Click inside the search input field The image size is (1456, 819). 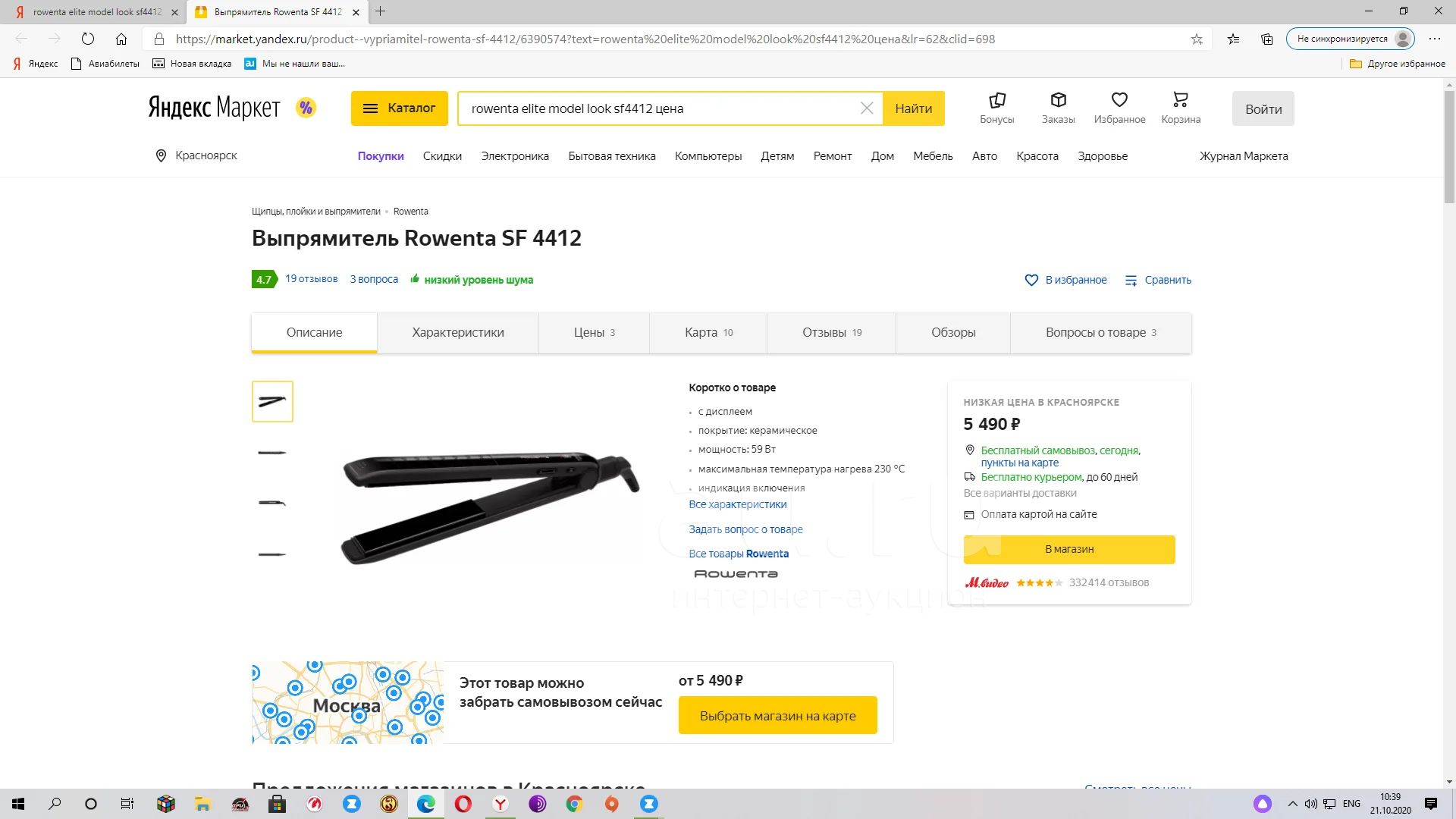pyautogui.click(x=660, y=108)
